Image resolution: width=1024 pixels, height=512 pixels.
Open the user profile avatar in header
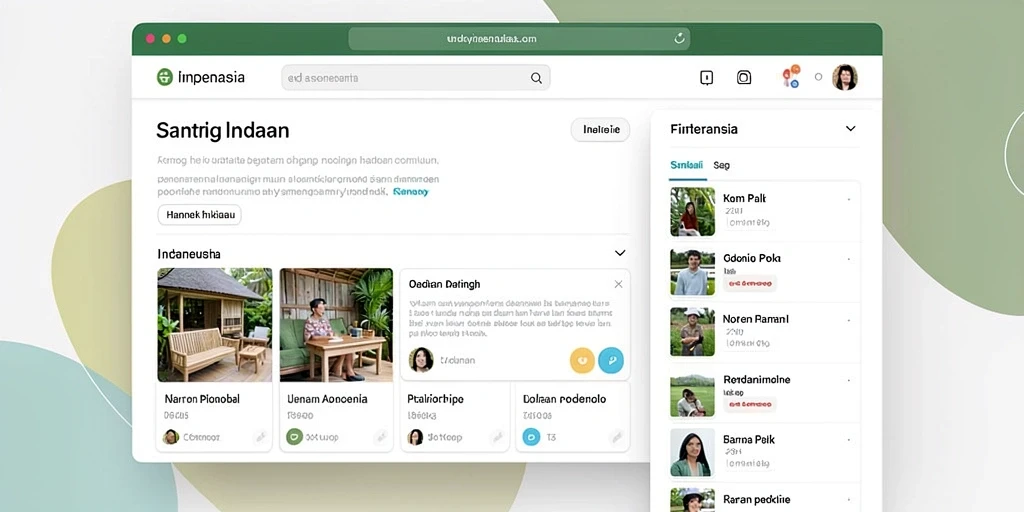[844, 77]
